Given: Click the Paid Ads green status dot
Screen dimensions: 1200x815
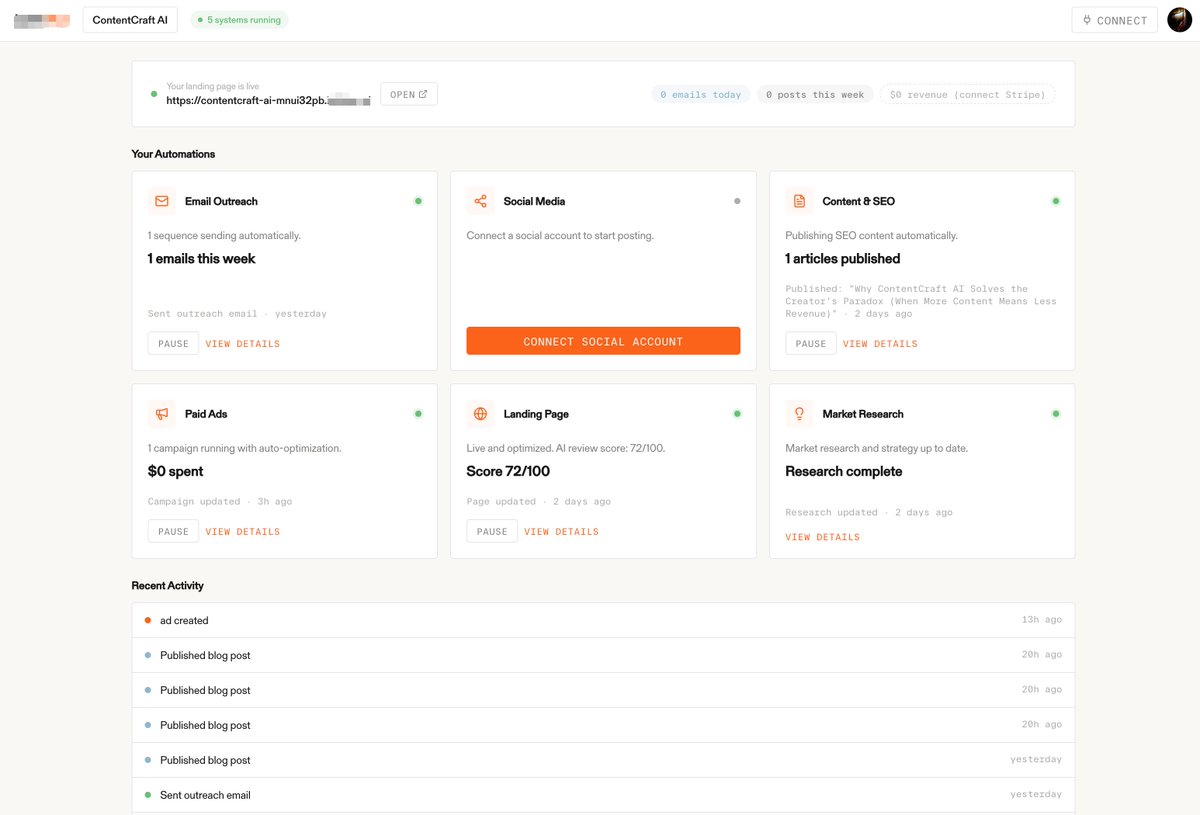Looking at the screenshot, I should point(418,414).
